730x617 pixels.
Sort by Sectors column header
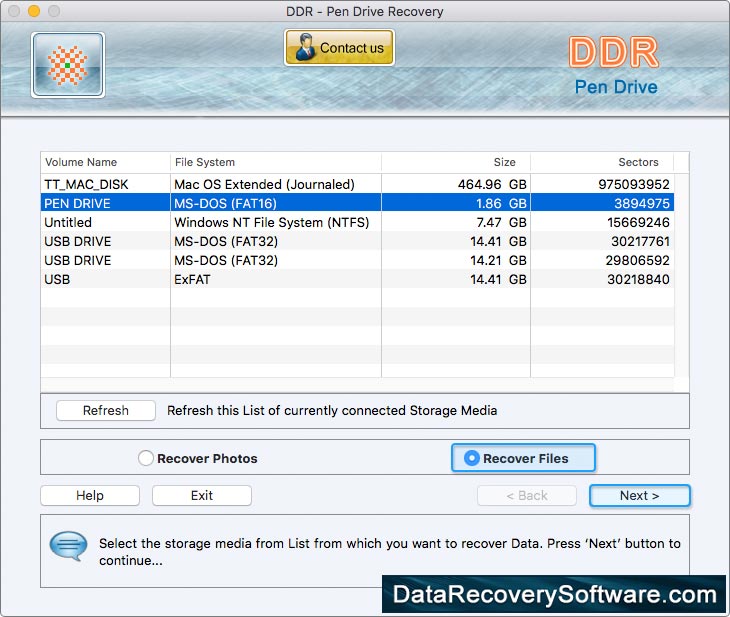(602, 162)
